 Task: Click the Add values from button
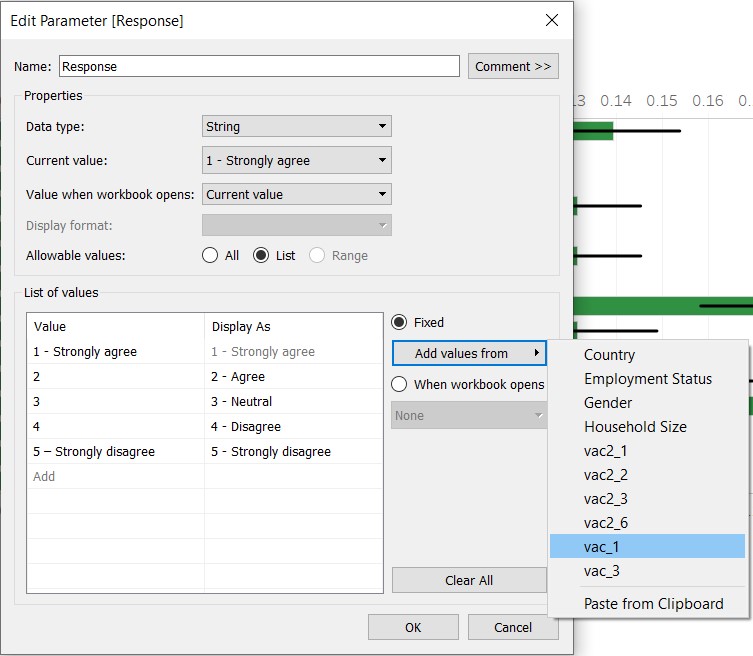(469, 353)
